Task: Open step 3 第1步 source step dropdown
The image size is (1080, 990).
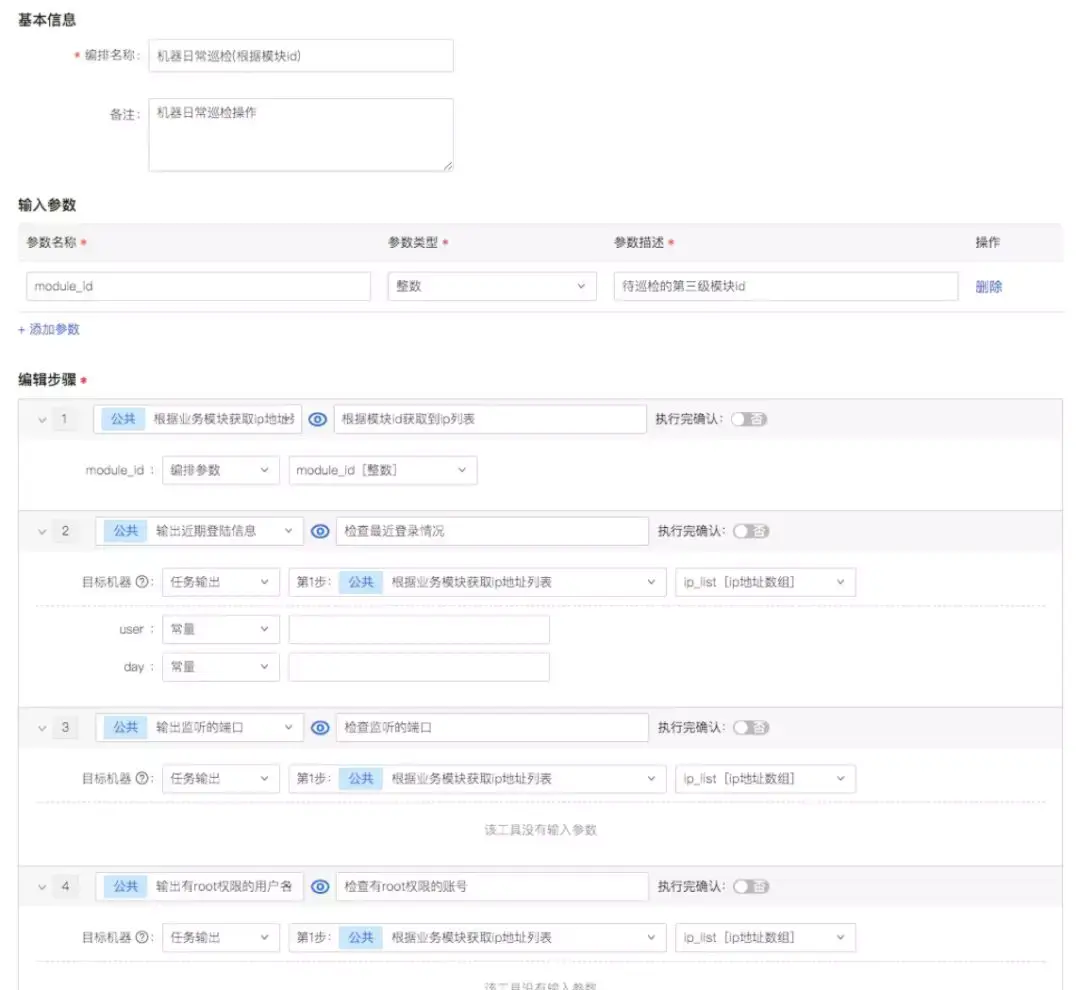Action: point(477,778)
